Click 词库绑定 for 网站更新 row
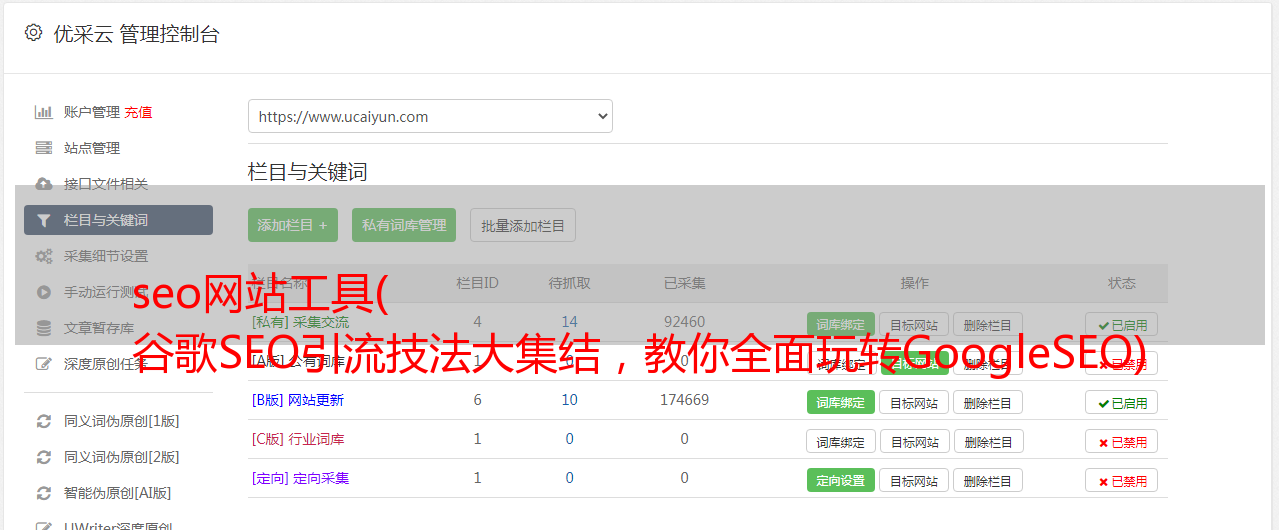 coord(841,402)
